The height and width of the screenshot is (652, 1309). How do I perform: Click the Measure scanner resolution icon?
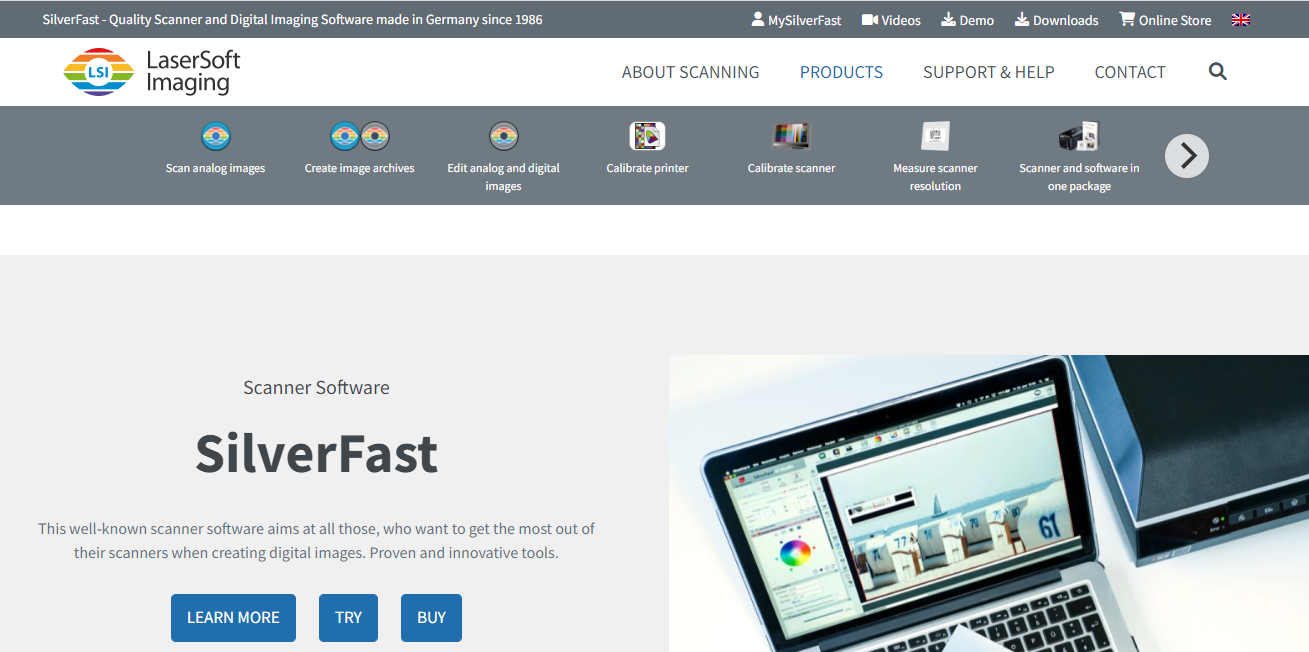pyautogui.click(x=935, y=135)
